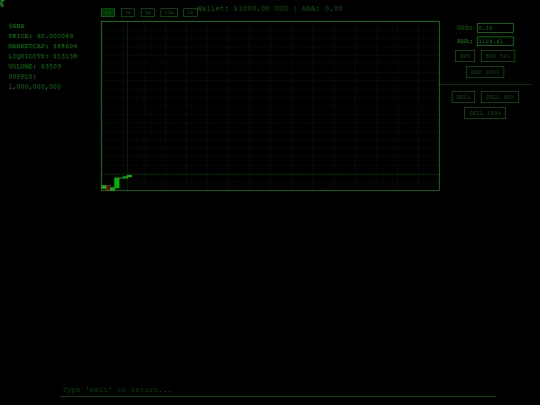Click the Wallet balance text

[x=270, y=9]
